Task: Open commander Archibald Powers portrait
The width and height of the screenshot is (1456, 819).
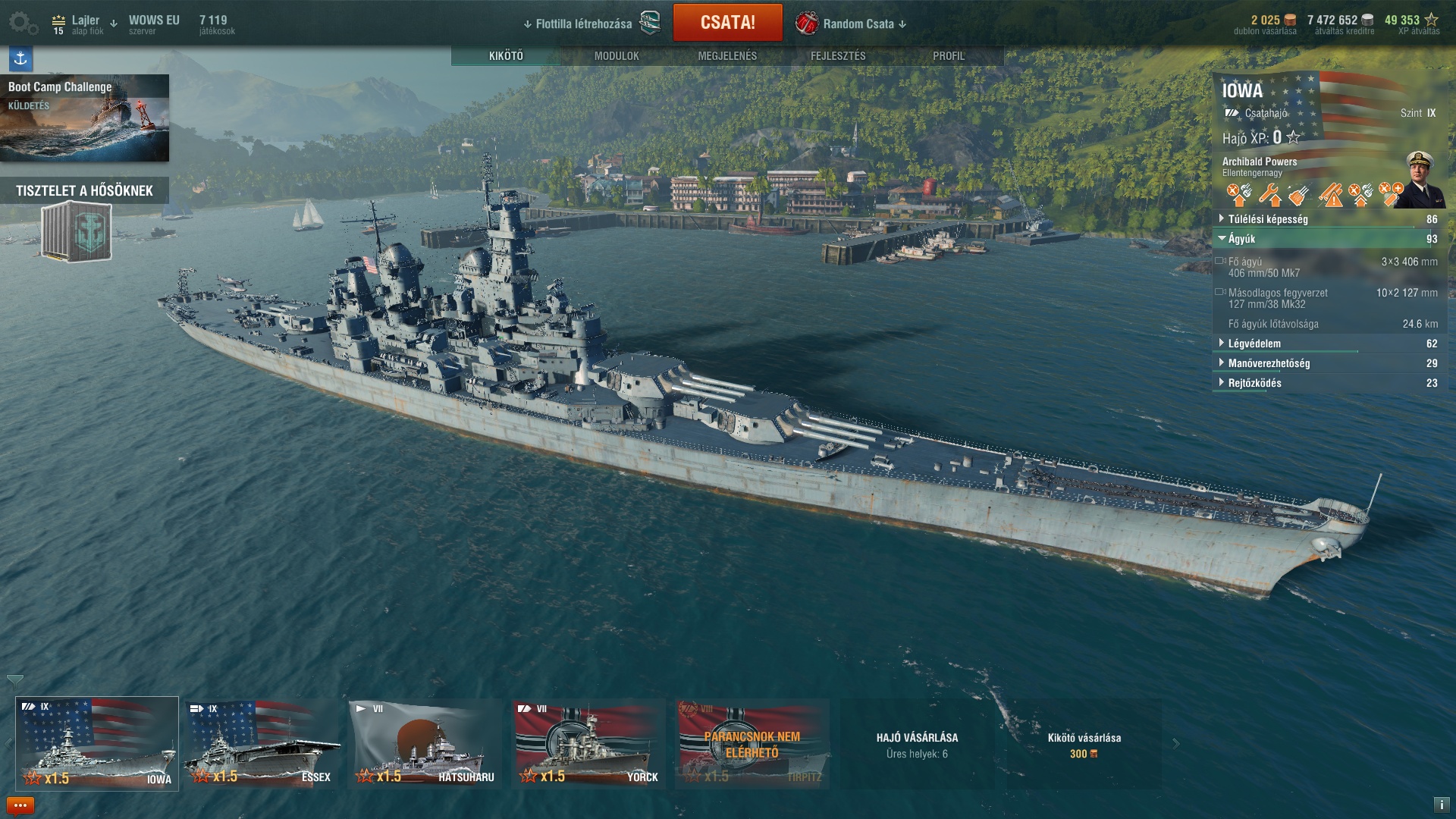Action: [1420, 180]
